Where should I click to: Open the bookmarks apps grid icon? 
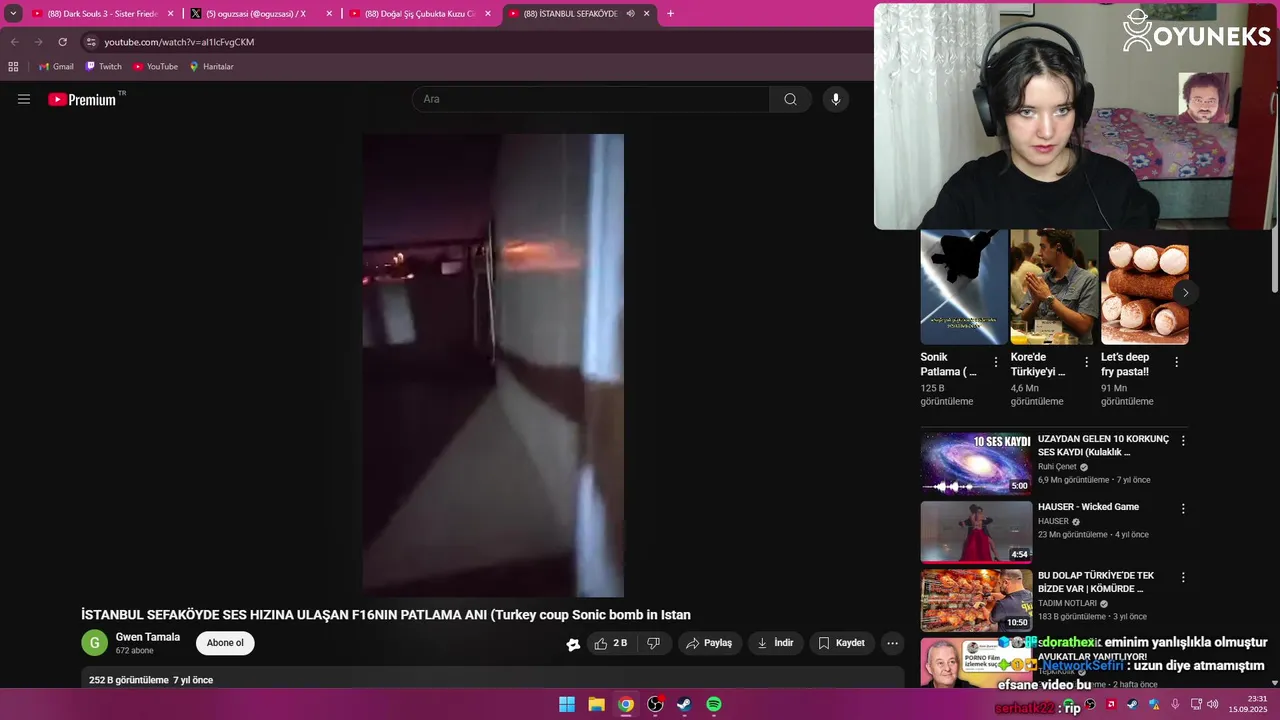point(13,67)
